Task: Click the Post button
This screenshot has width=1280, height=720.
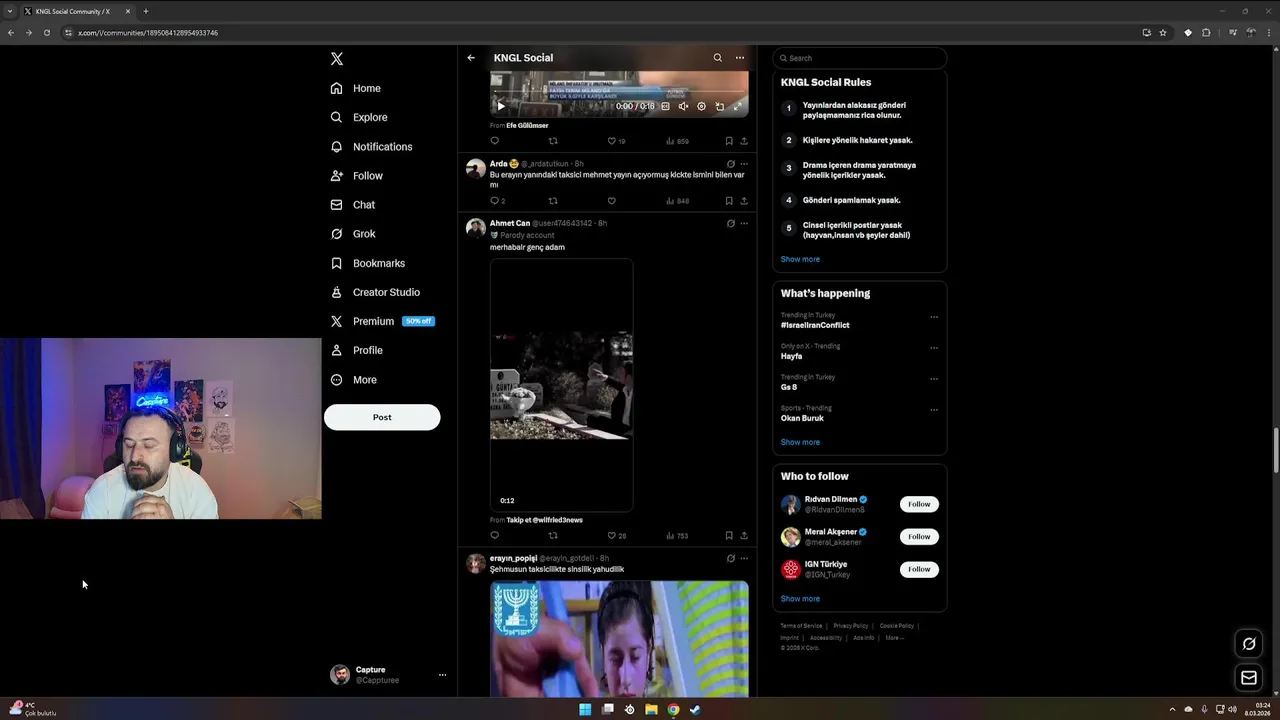Action: pos(382,417)
